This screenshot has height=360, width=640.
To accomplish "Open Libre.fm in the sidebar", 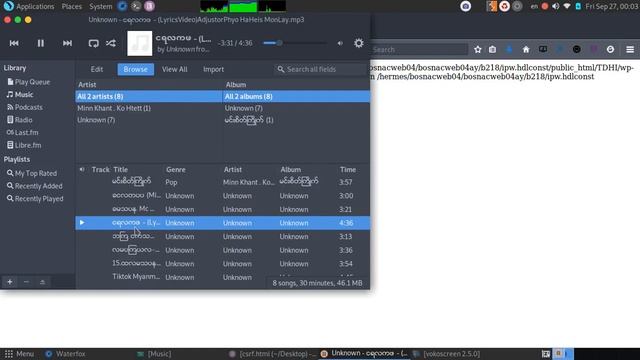I will click(x=24, y=145).
